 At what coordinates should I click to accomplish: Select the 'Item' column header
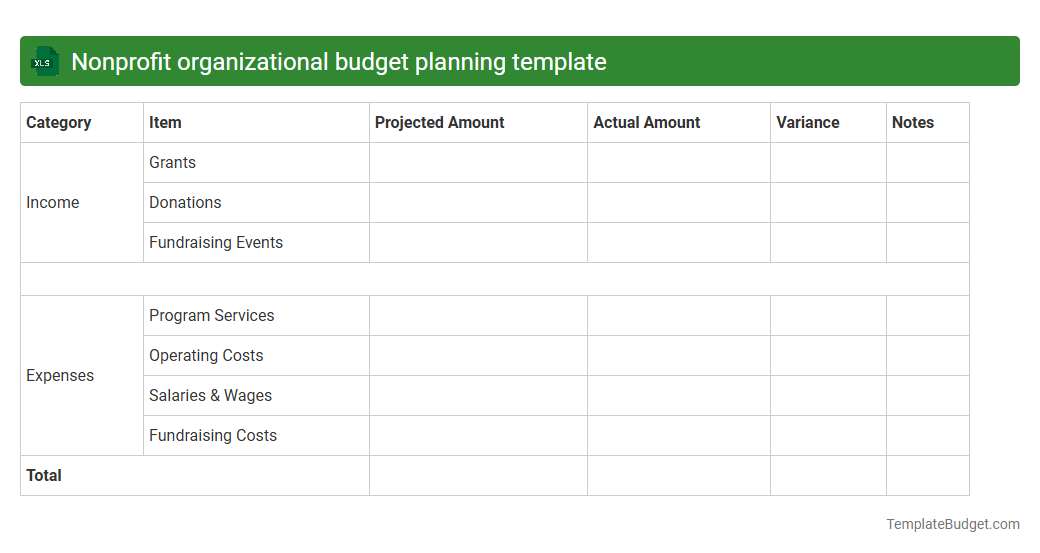coord(257,123)
